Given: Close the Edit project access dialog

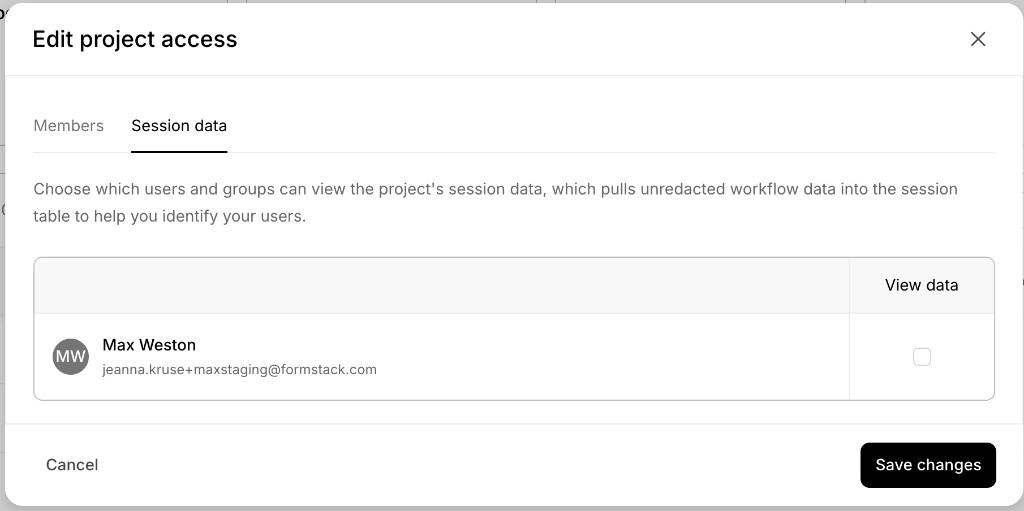Looking at the screenshot, I should [978, 39].
